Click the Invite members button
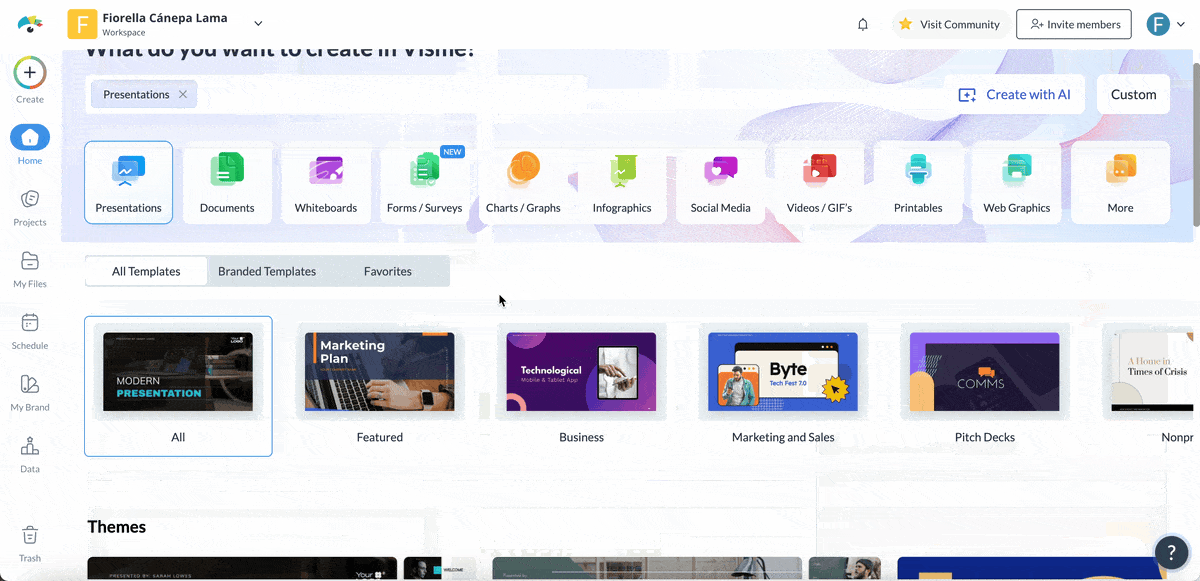 tap(1073, 24)
